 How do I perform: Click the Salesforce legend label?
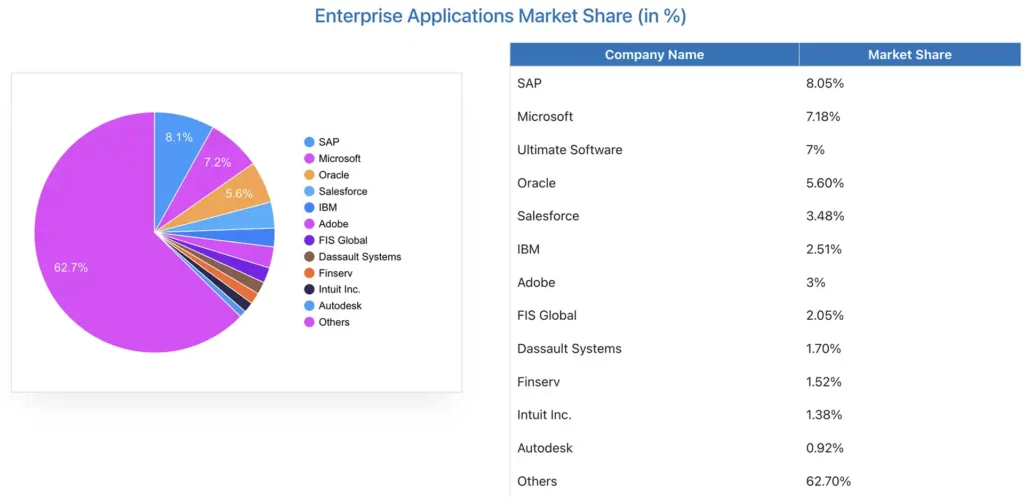343,191
